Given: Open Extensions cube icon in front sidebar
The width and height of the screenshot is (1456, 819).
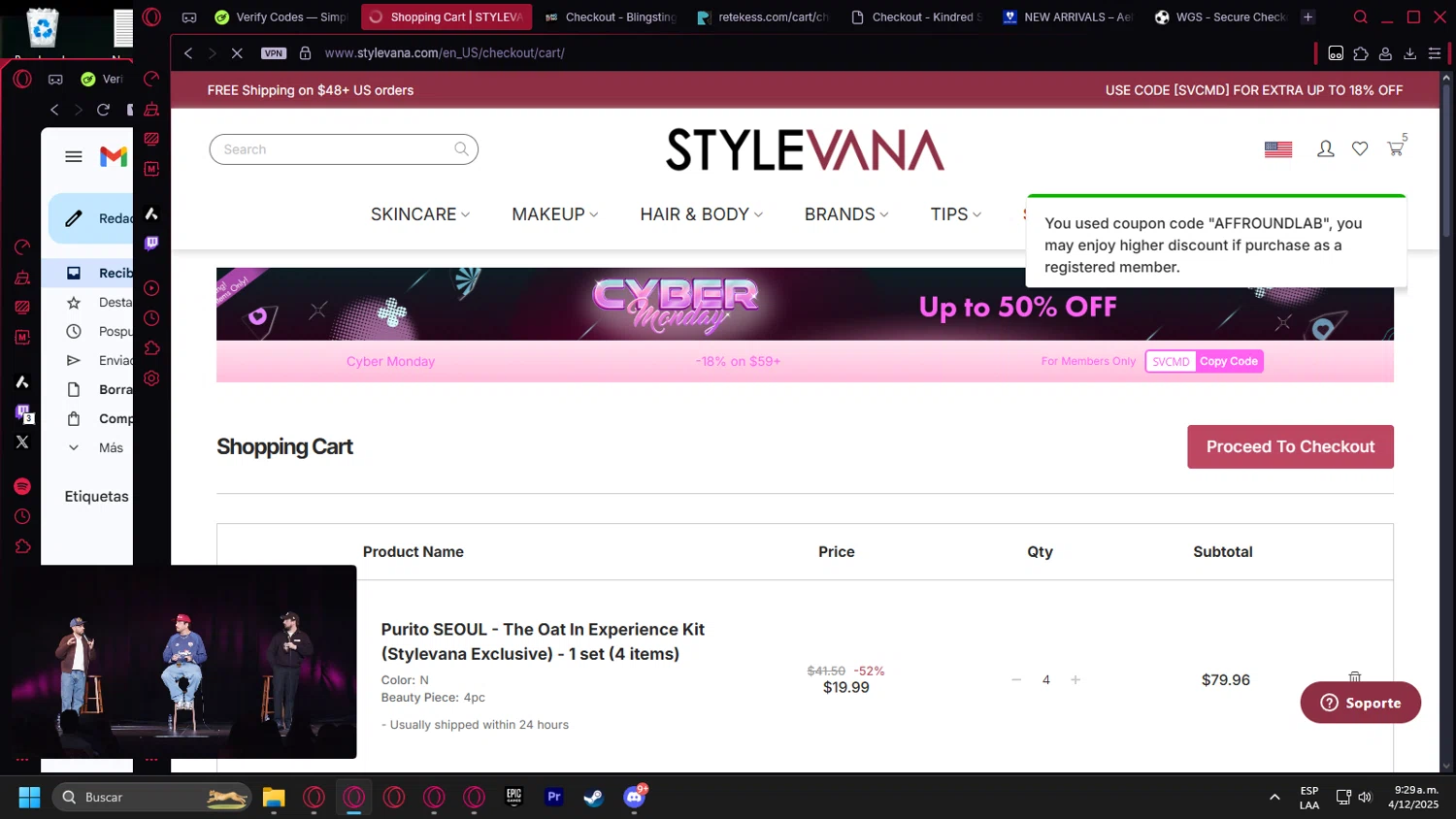Looking at the screenshot, I should tap(151, 348).
